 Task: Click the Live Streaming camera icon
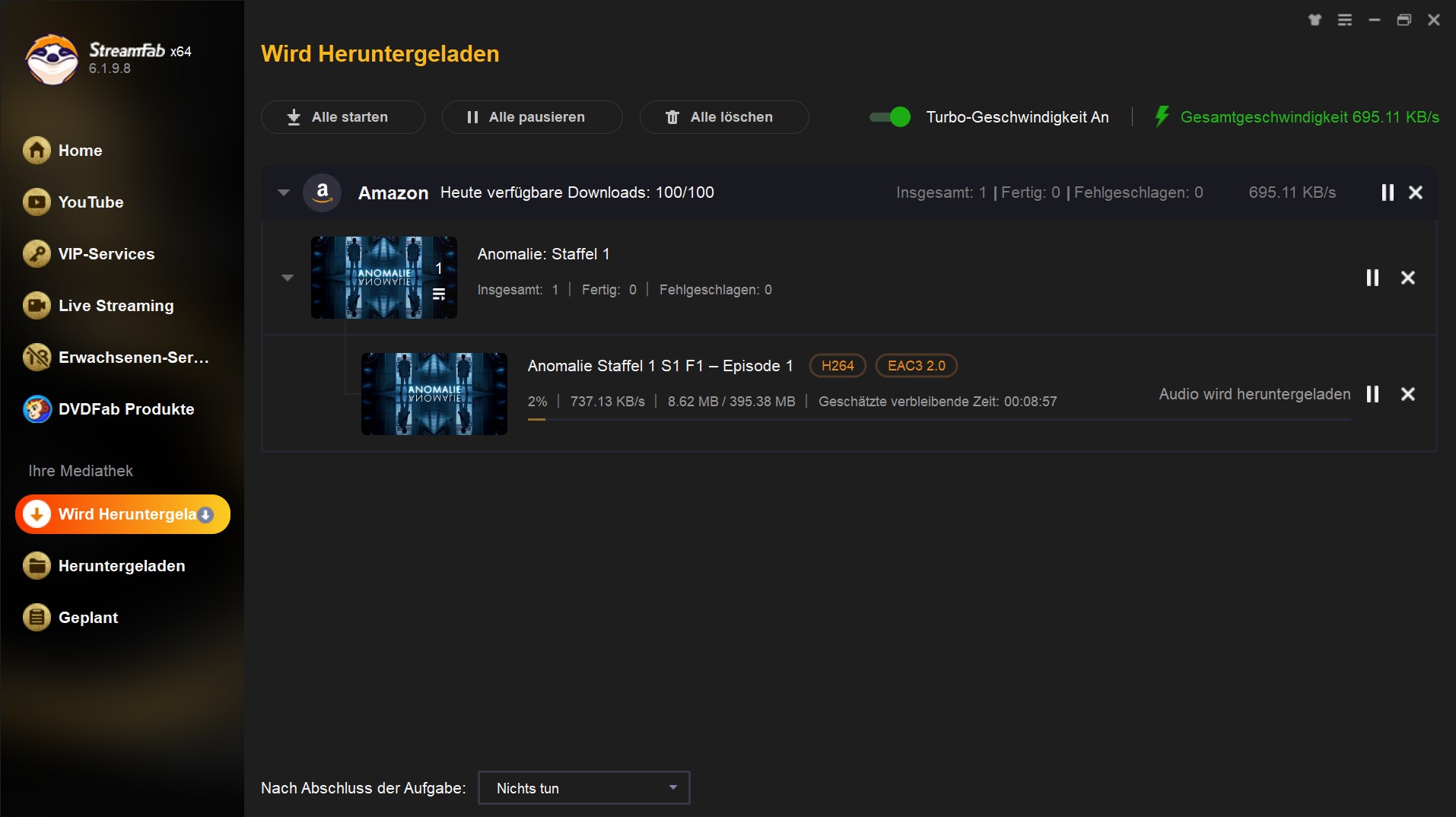[x=37, y=306]
